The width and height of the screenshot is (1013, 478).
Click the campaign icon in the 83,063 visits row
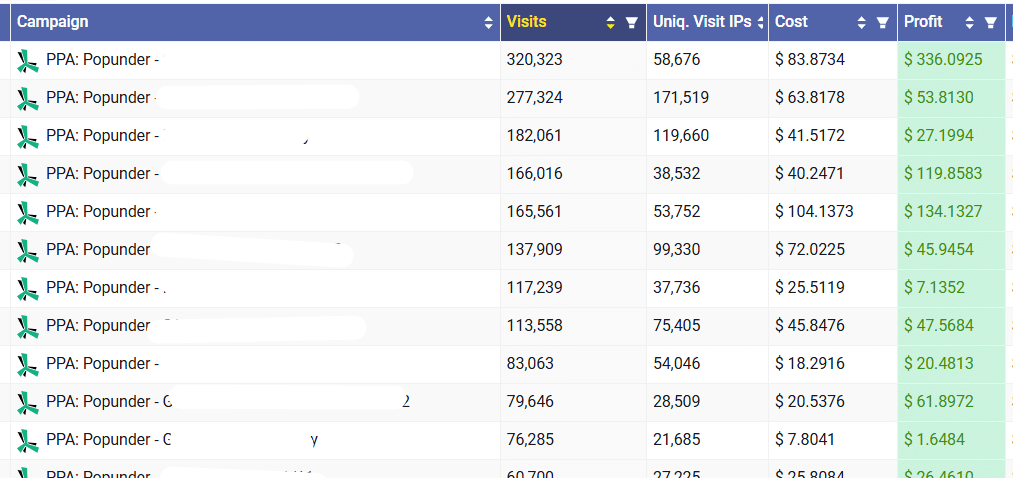[28, 364]
